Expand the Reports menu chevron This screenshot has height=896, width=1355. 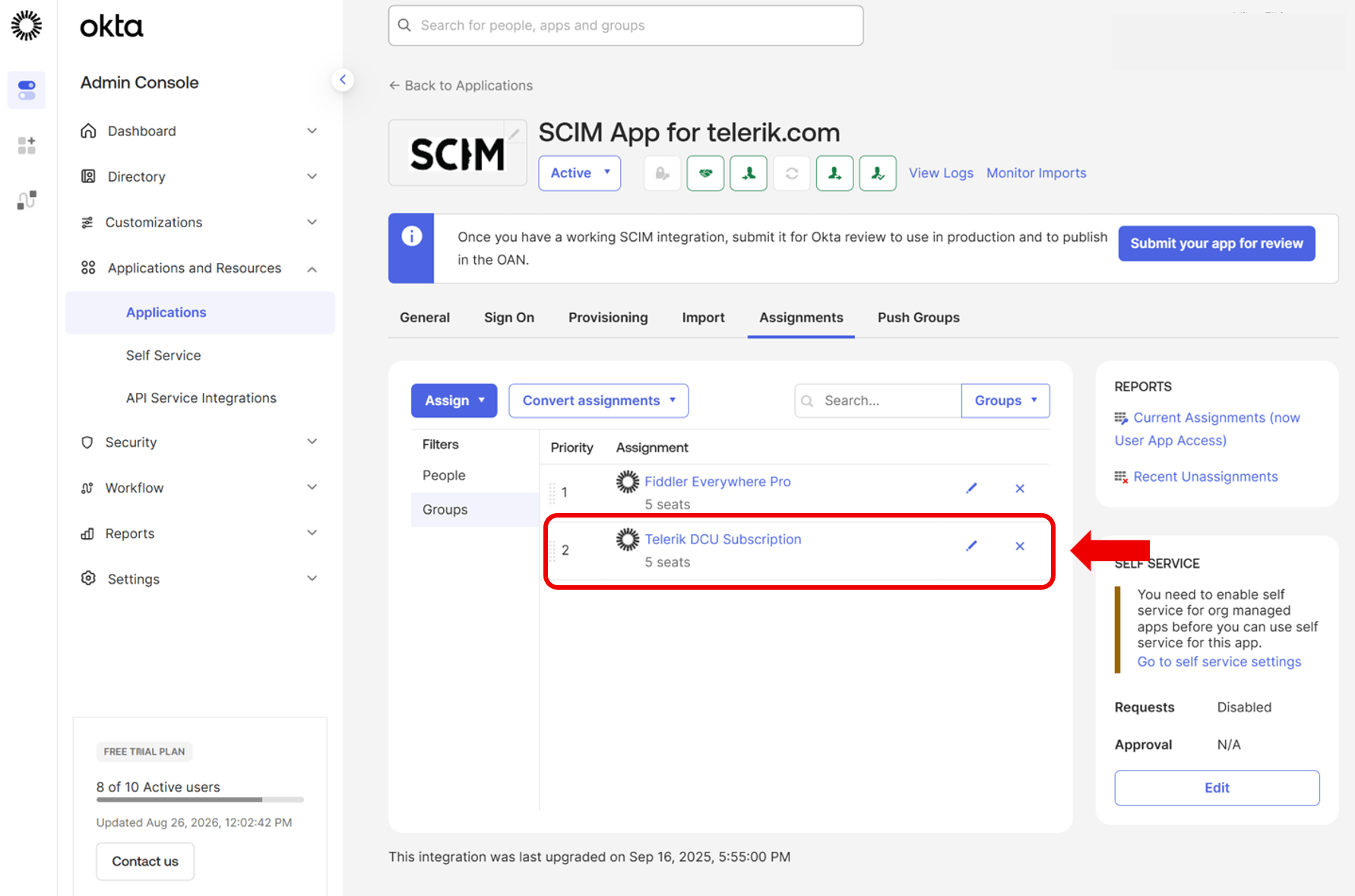tap(312, 533)
